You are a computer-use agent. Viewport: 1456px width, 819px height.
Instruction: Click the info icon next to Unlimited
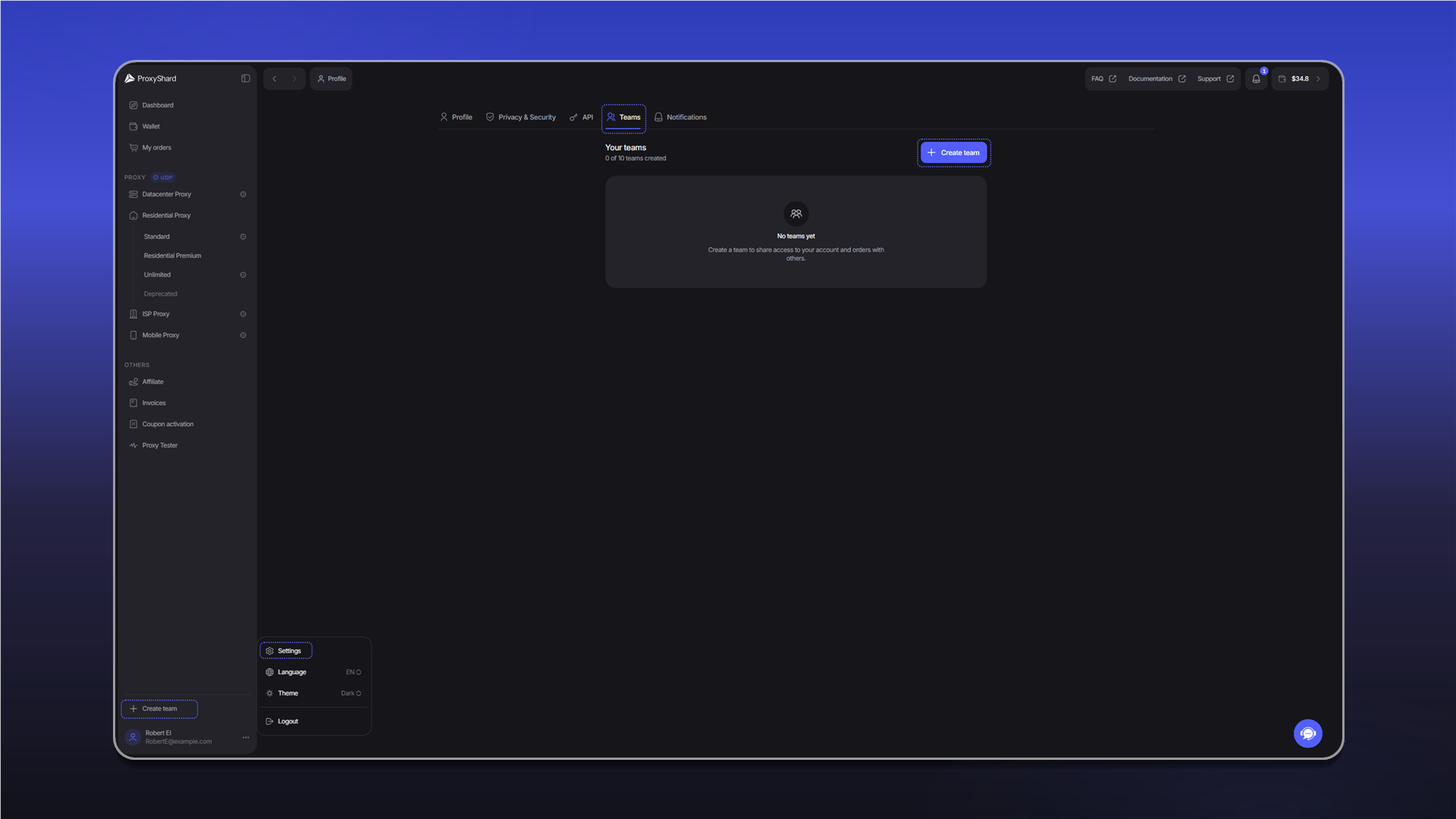pyautogui.click(x=243, y=275)
